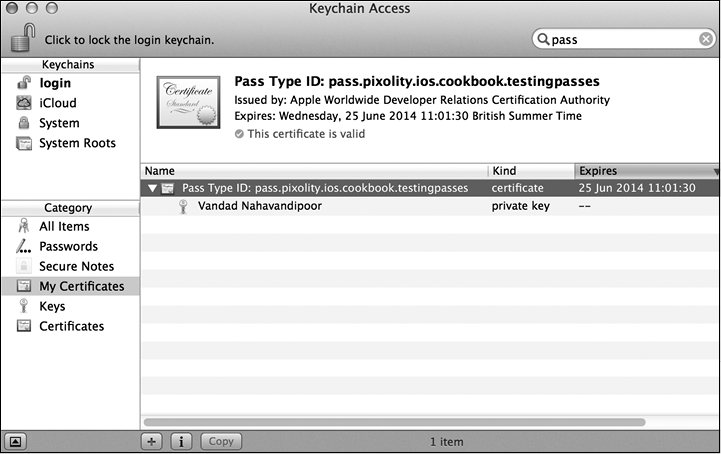Show the Keys category
The image size is (721, 454).
point(52,307)
